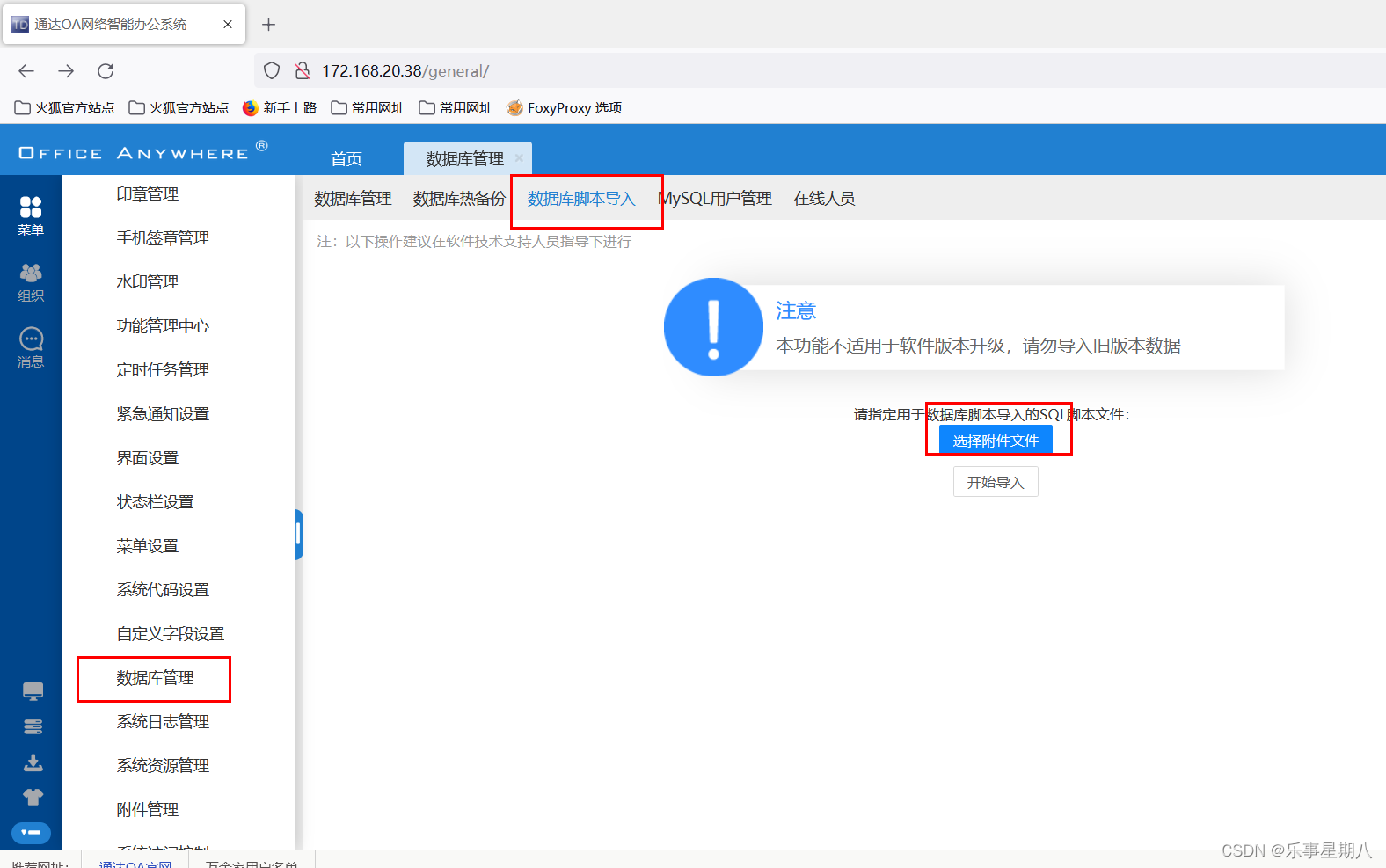Image resolution: width=1386 pixels, height=868 pixels.
Task: Open 自定义字段设置 in the menu
Action: [x=171, y=634]
